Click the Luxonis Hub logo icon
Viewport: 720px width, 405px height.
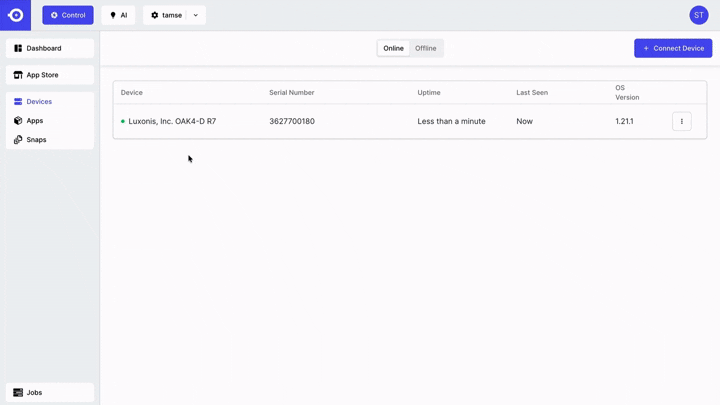click(15, 15)
